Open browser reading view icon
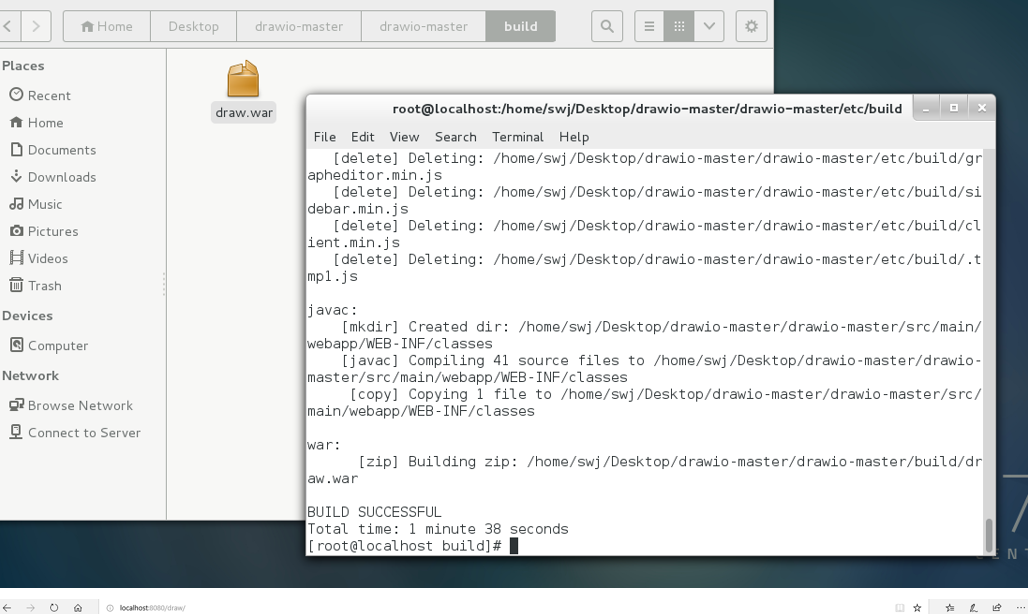This screenshot has width=1028, height=614. (900, 607)
